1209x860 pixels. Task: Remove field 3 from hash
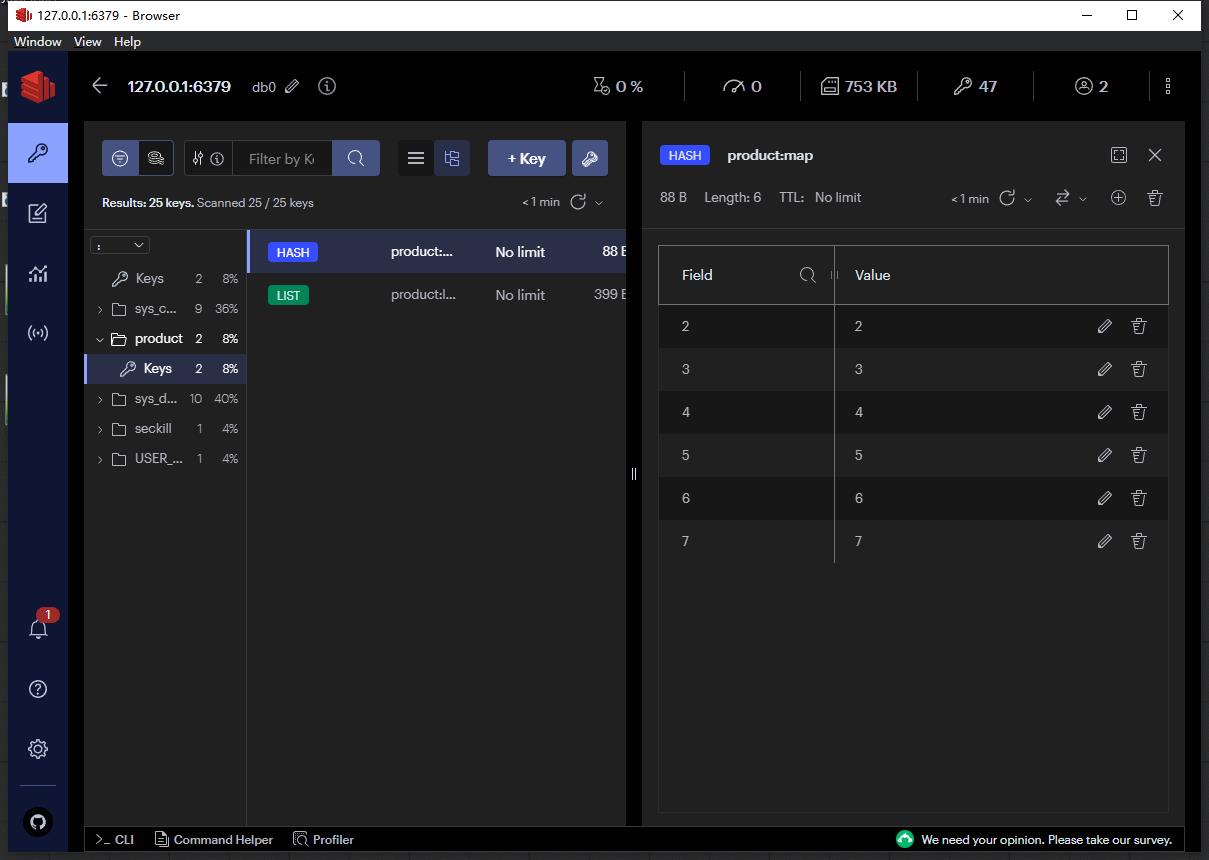(1138, 369)
